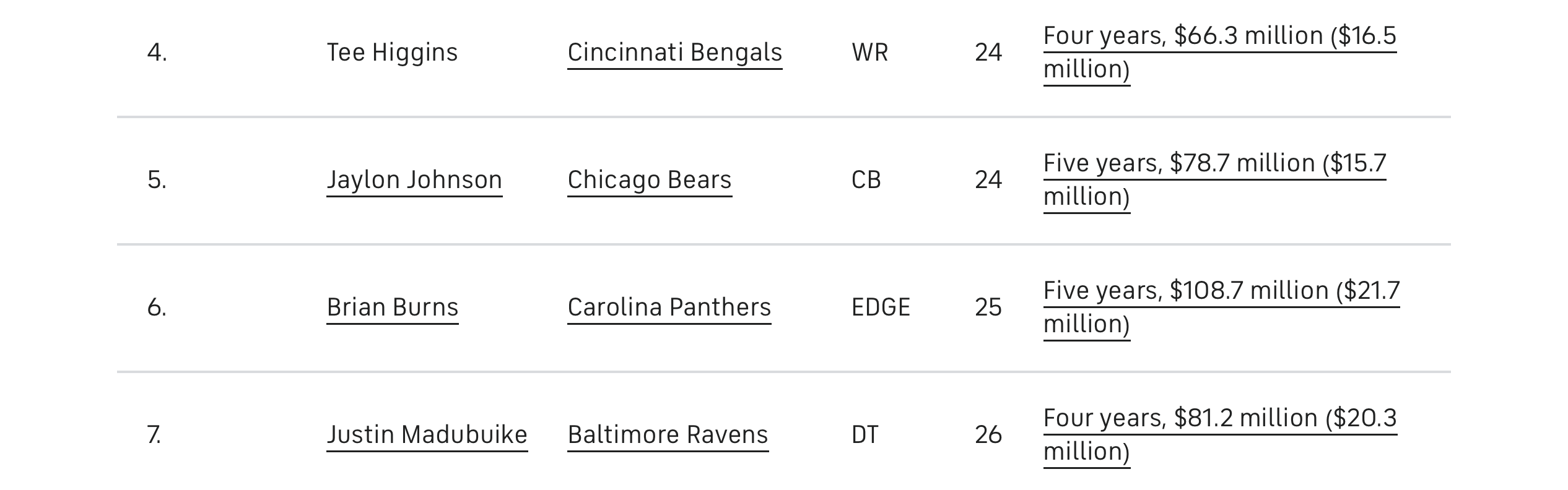Open the four years, $66.3 million contract link
Viewport: 1568px width, 490px height.
tap(1220, 53)
